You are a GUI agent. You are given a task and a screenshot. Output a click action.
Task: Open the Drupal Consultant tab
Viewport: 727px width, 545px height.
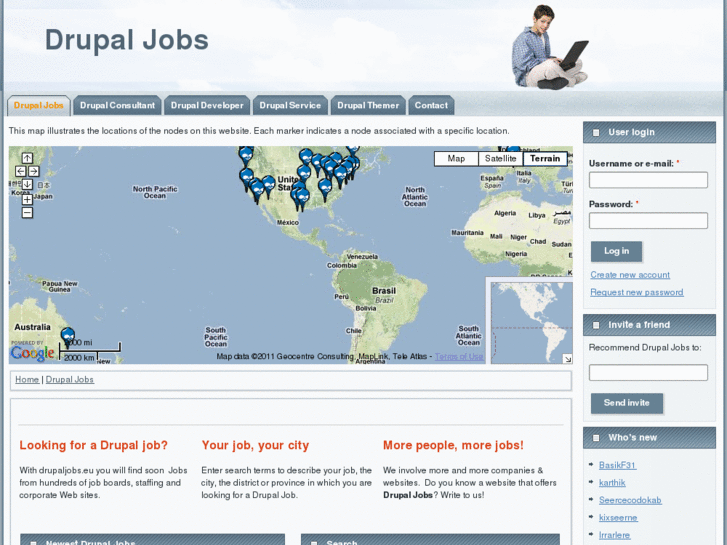(x=117, y=105)
